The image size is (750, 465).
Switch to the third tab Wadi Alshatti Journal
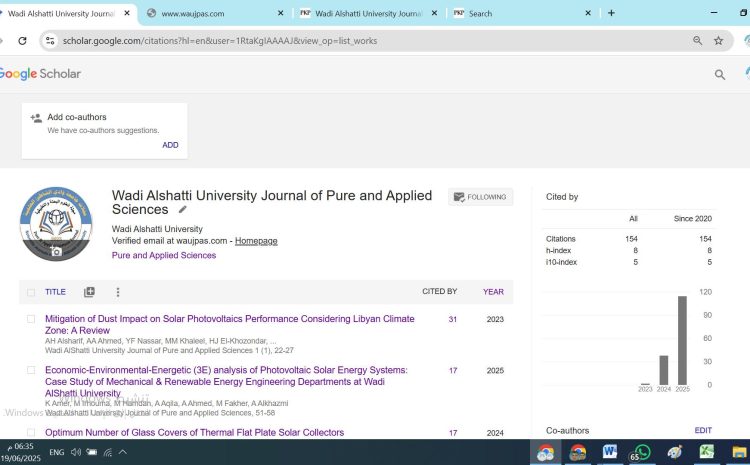(x=368, y=13)
